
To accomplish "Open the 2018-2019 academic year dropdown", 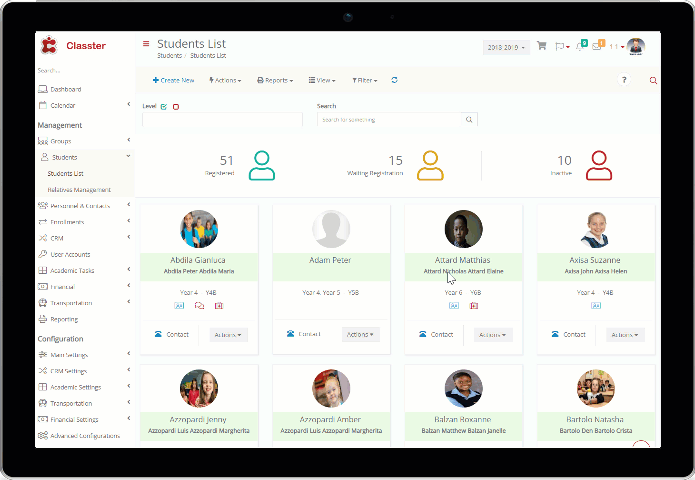I will pos(506,47).
